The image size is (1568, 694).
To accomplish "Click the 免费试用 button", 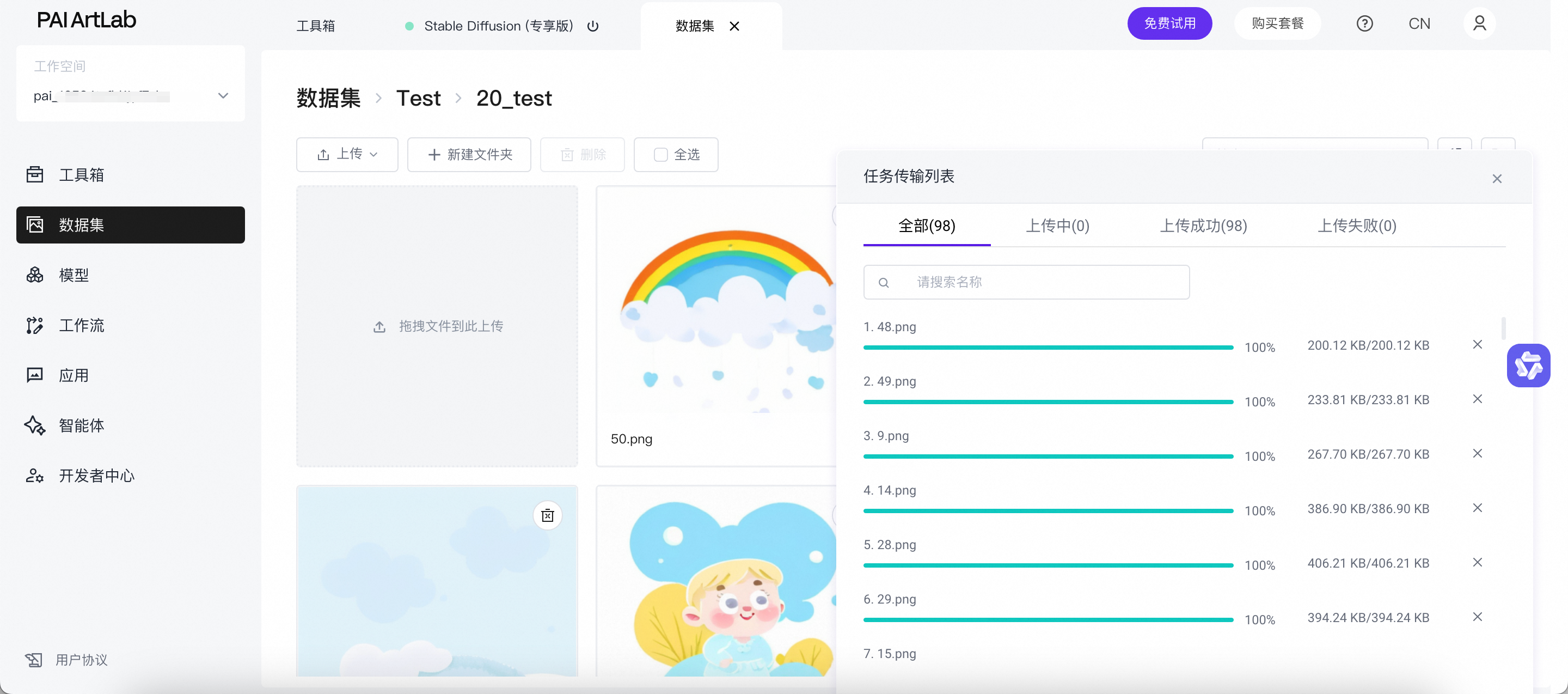I will point(1169,24).
